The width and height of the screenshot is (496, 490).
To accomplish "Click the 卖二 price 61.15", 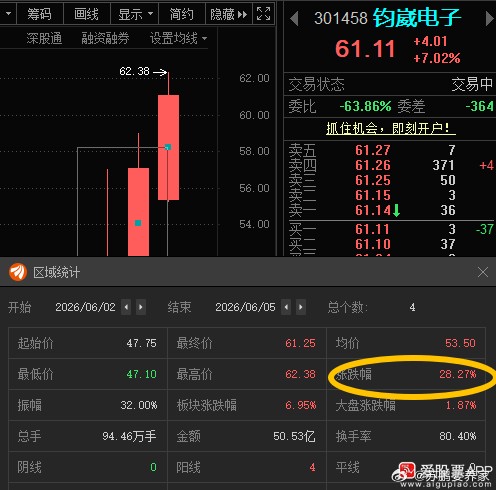I will (x=373, y=195).
